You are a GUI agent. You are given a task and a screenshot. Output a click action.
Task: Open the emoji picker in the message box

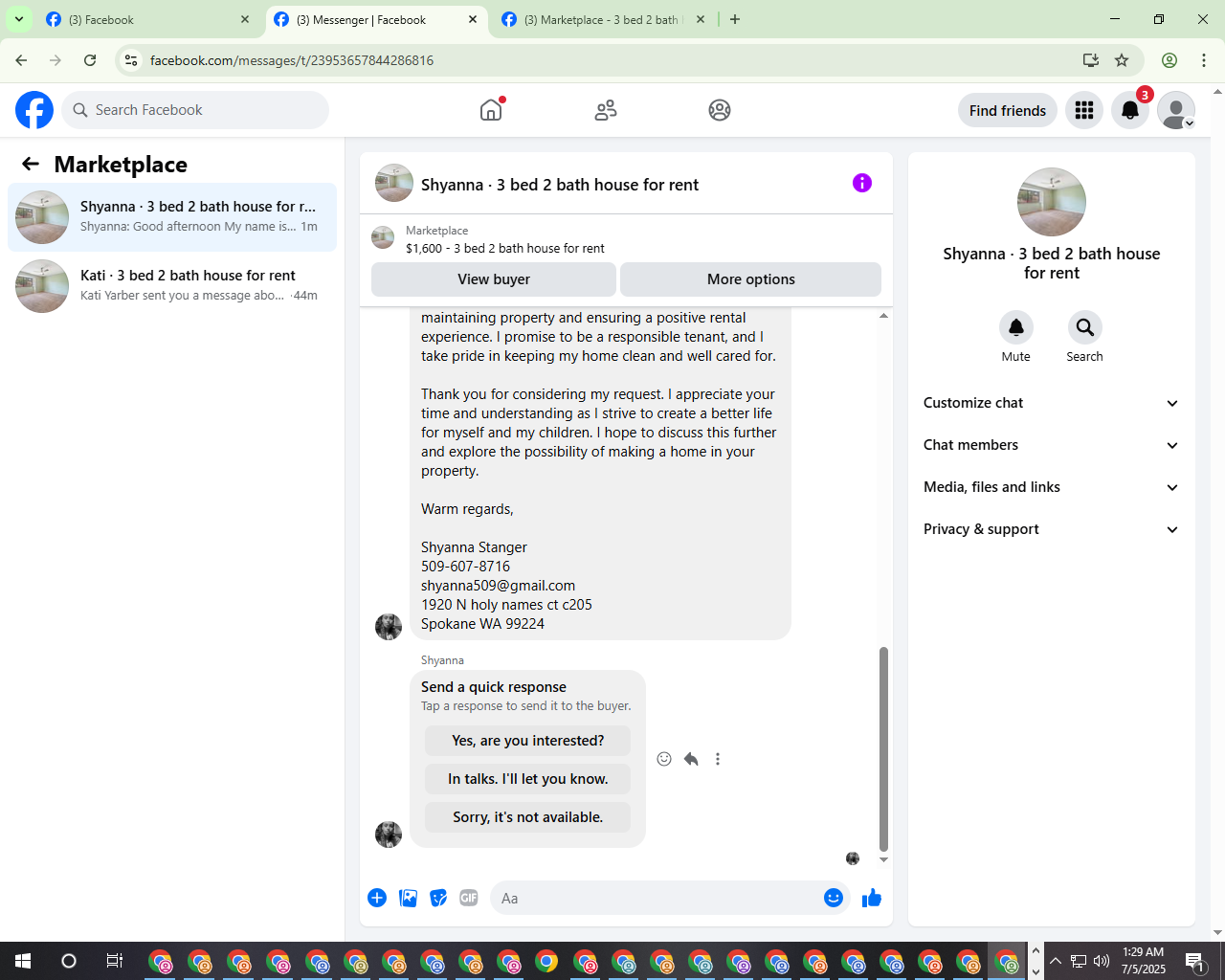pos(834,898)
